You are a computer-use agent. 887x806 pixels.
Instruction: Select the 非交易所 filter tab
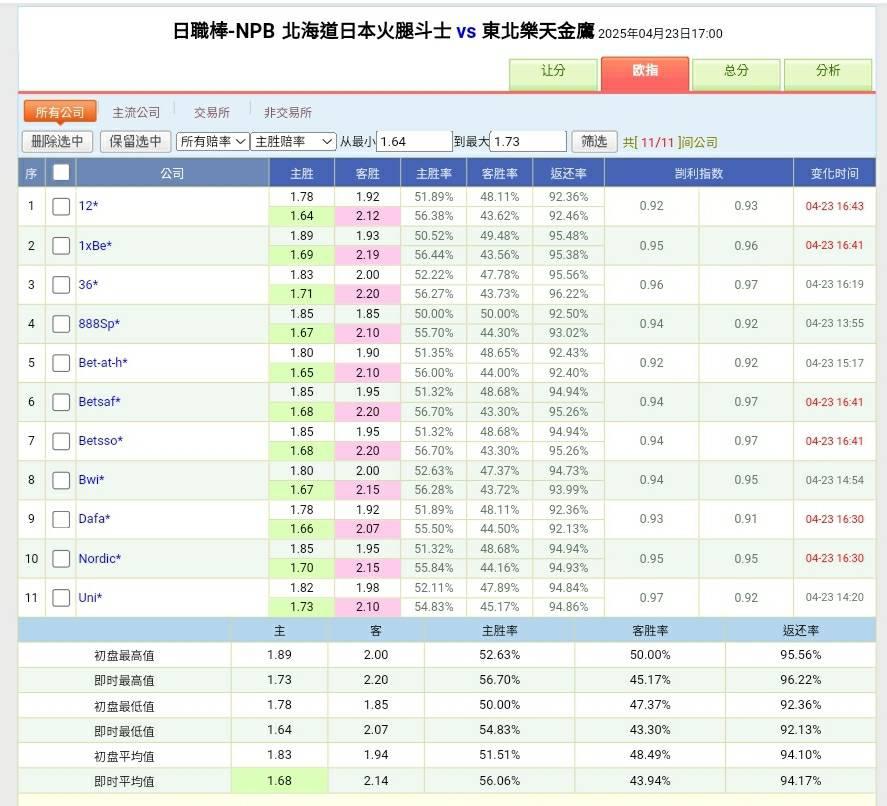[287, 113]
